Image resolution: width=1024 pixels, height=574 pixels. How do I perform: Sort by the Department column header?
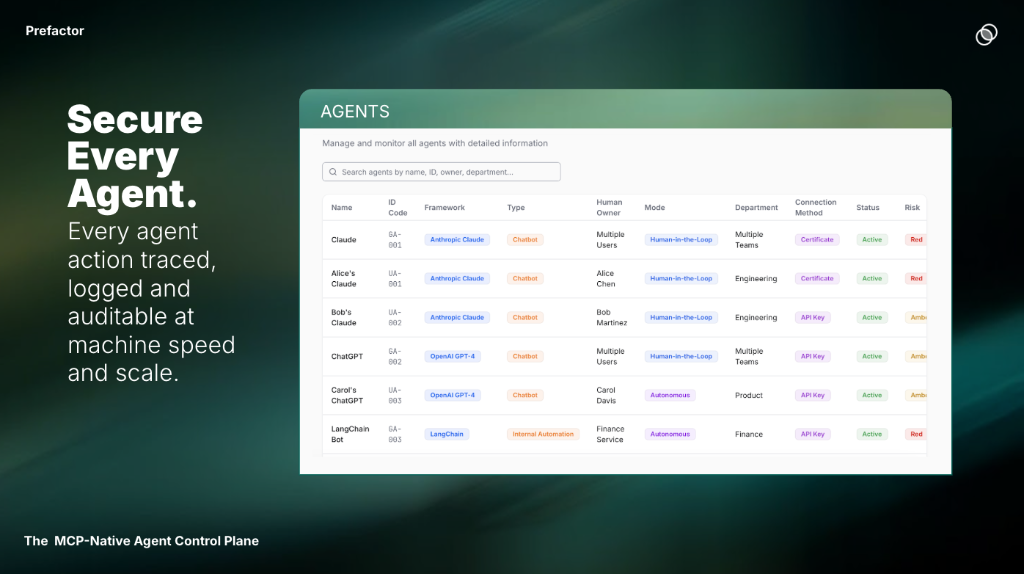point(756,208)
